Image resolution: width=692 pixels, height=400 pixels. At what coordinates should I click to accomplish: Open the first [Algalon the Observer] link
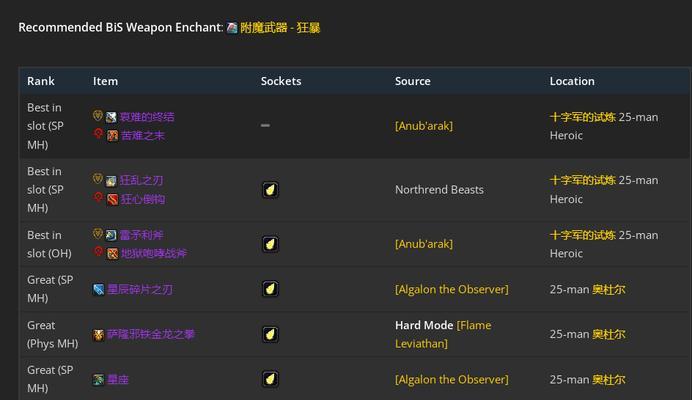pyautogui.click(x=451, y=290)
